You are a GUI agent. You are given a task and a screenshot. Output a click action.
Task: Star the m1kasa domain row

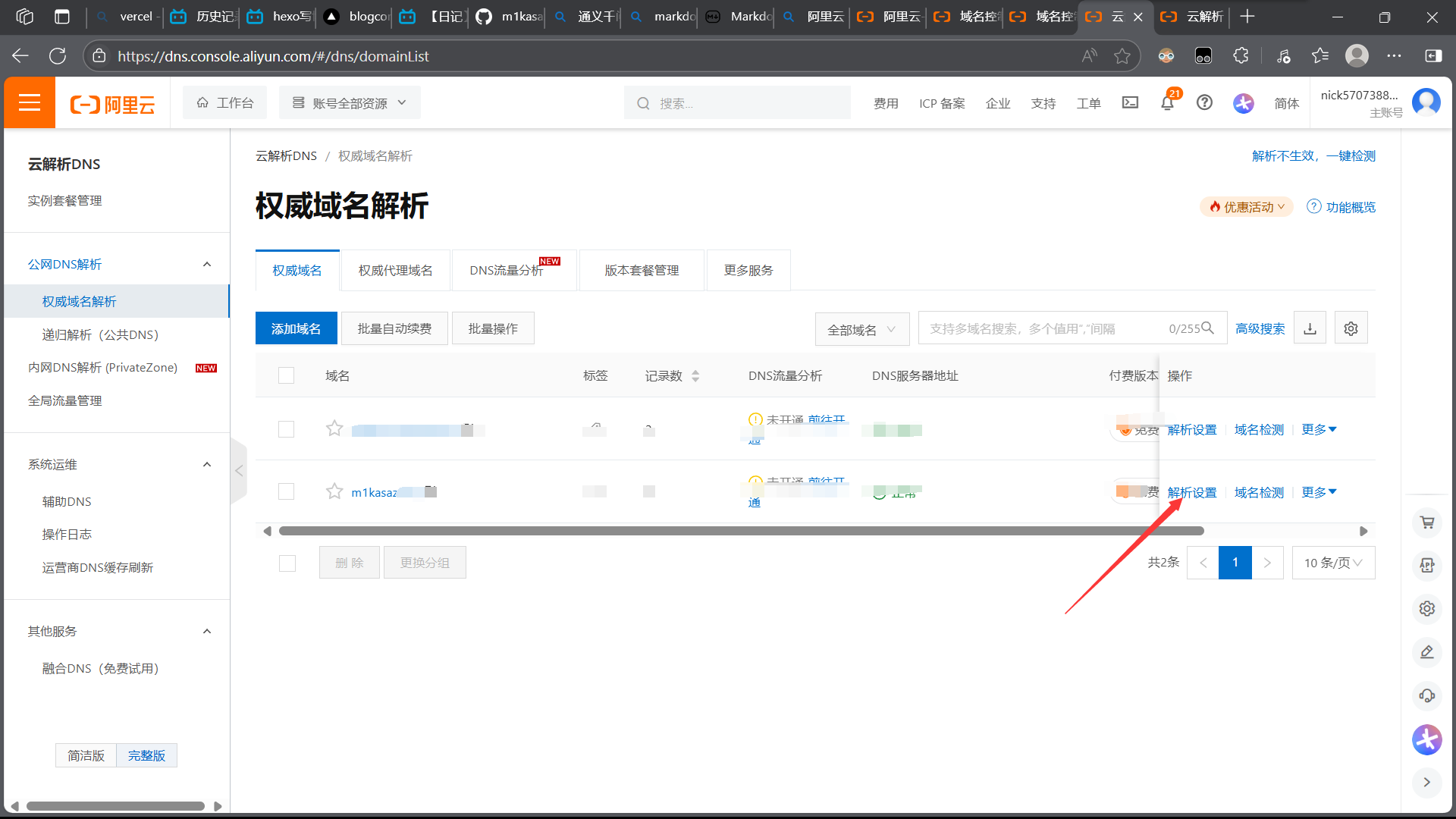pyautogui.click(x=334, y=491)
